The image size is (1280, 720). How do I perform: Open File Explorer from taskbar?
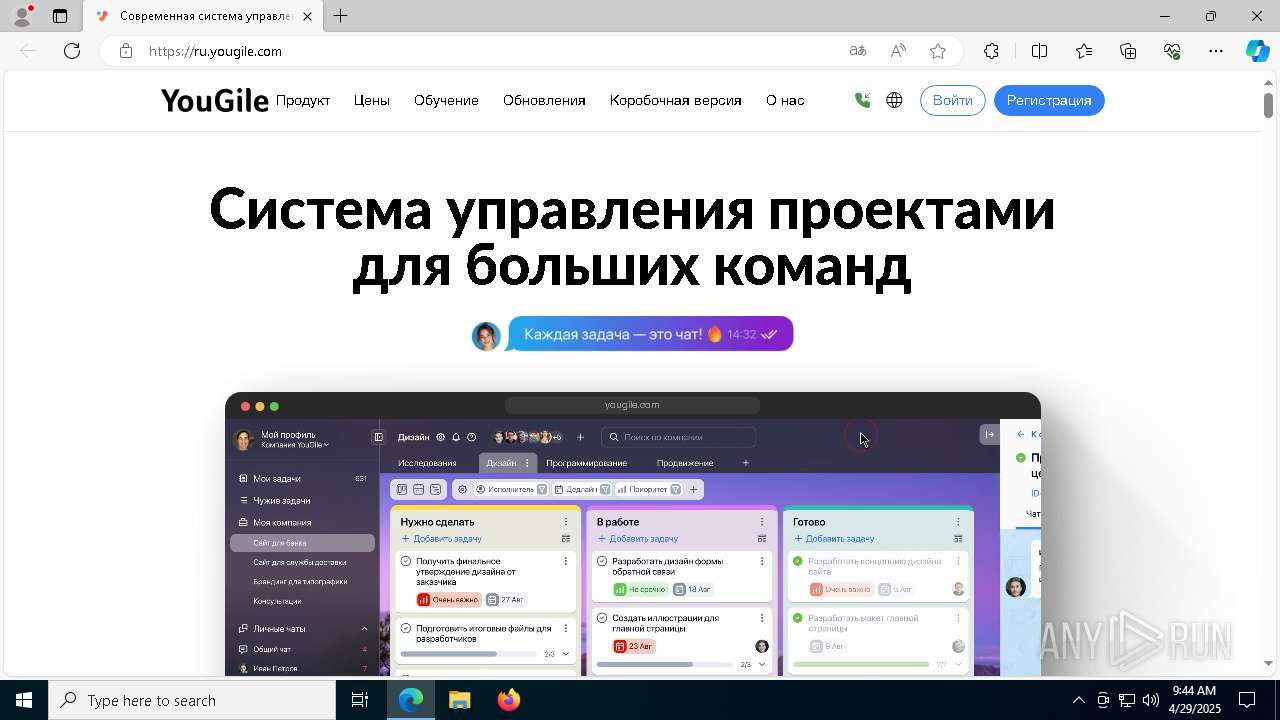(459, 700)
